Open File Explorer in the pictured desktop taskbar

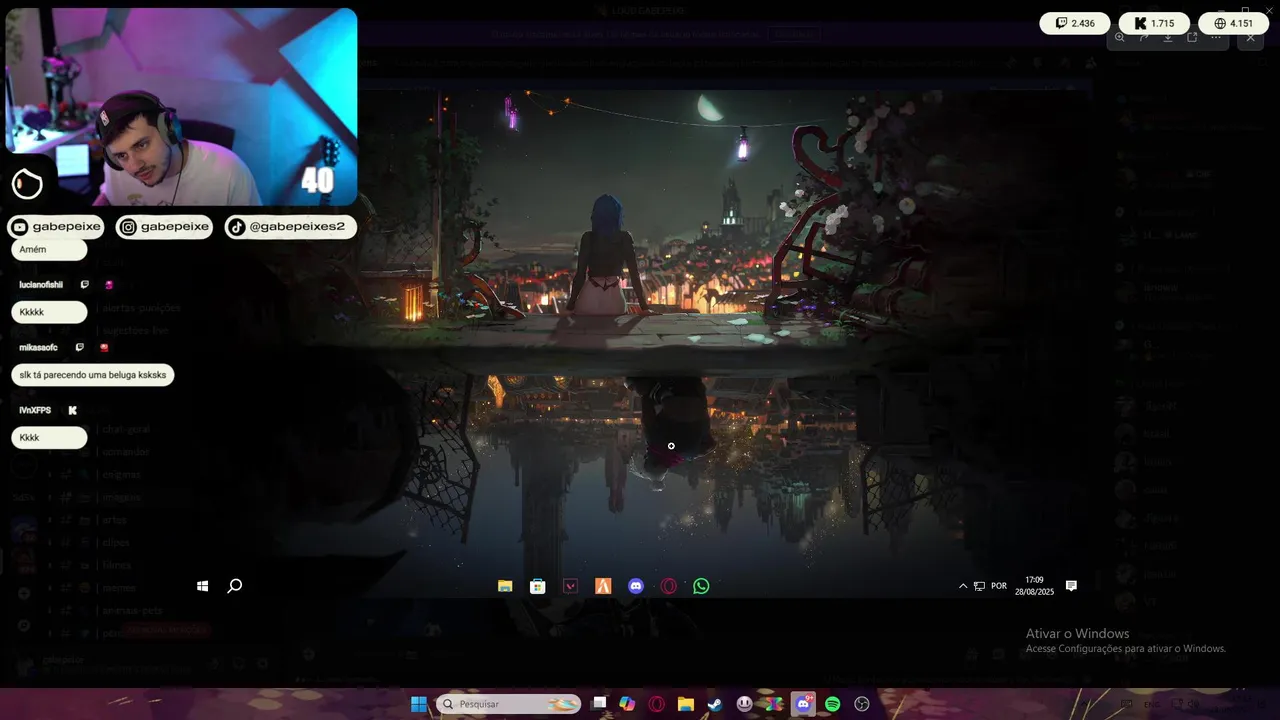(505, 586)
